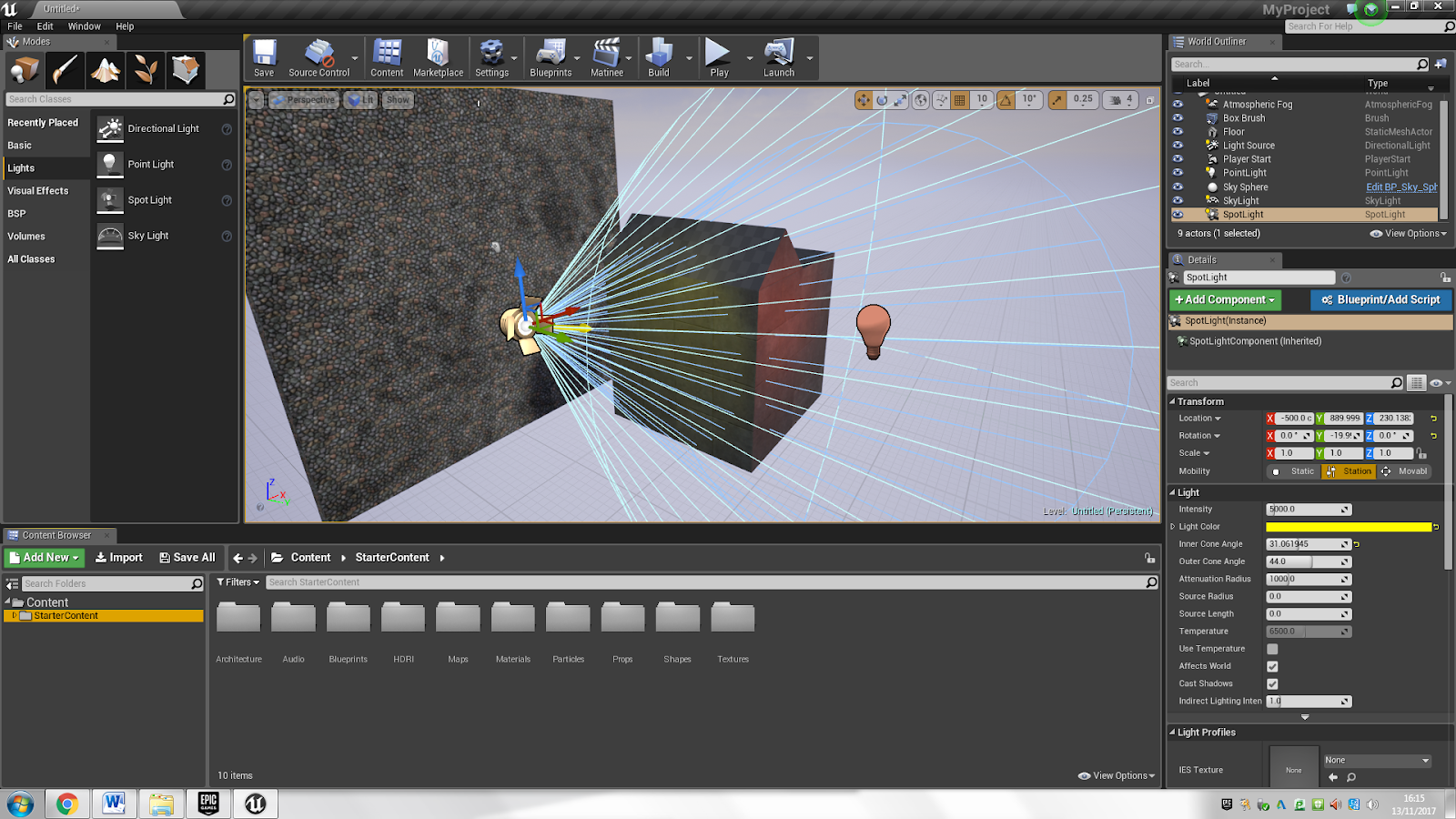Toggle visibility of Floor actor

(x=1178, y=131)
